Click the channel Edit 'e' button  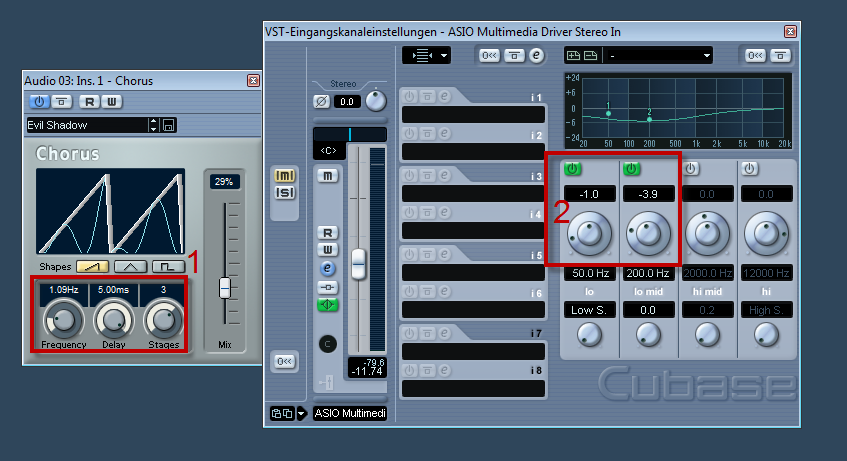point(328,268)
